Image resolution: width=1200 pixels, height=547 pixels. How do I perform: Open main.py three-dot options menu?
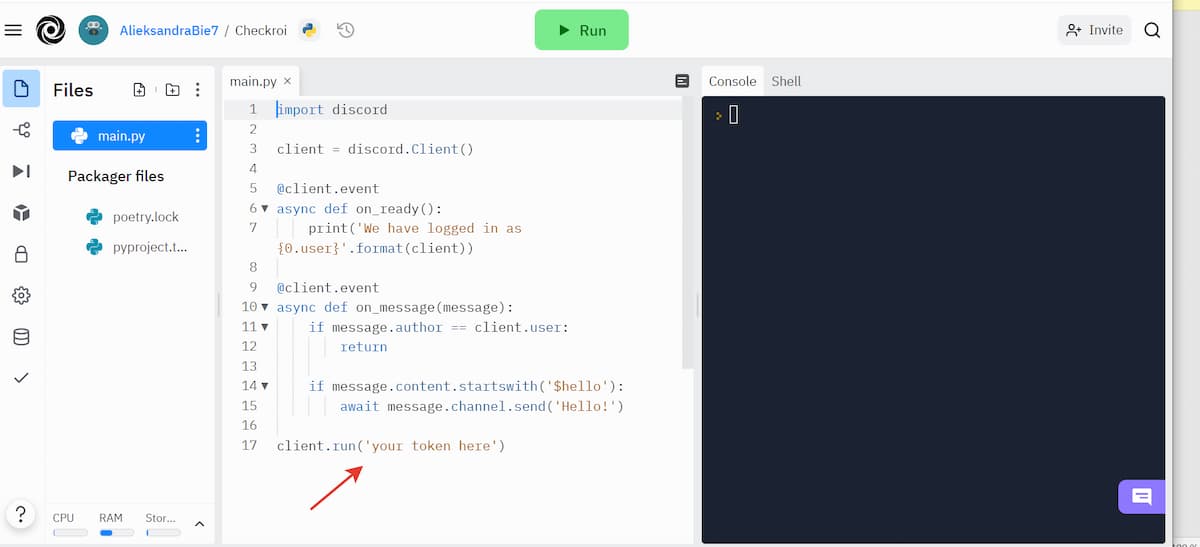pos(197,136)
